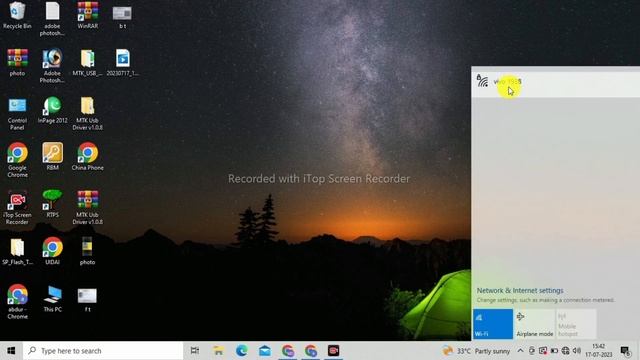The width and height of the screenshot is (640, 360).
Task: Open the 33°C Partly sunny weather widget
Action: point(476,351)
